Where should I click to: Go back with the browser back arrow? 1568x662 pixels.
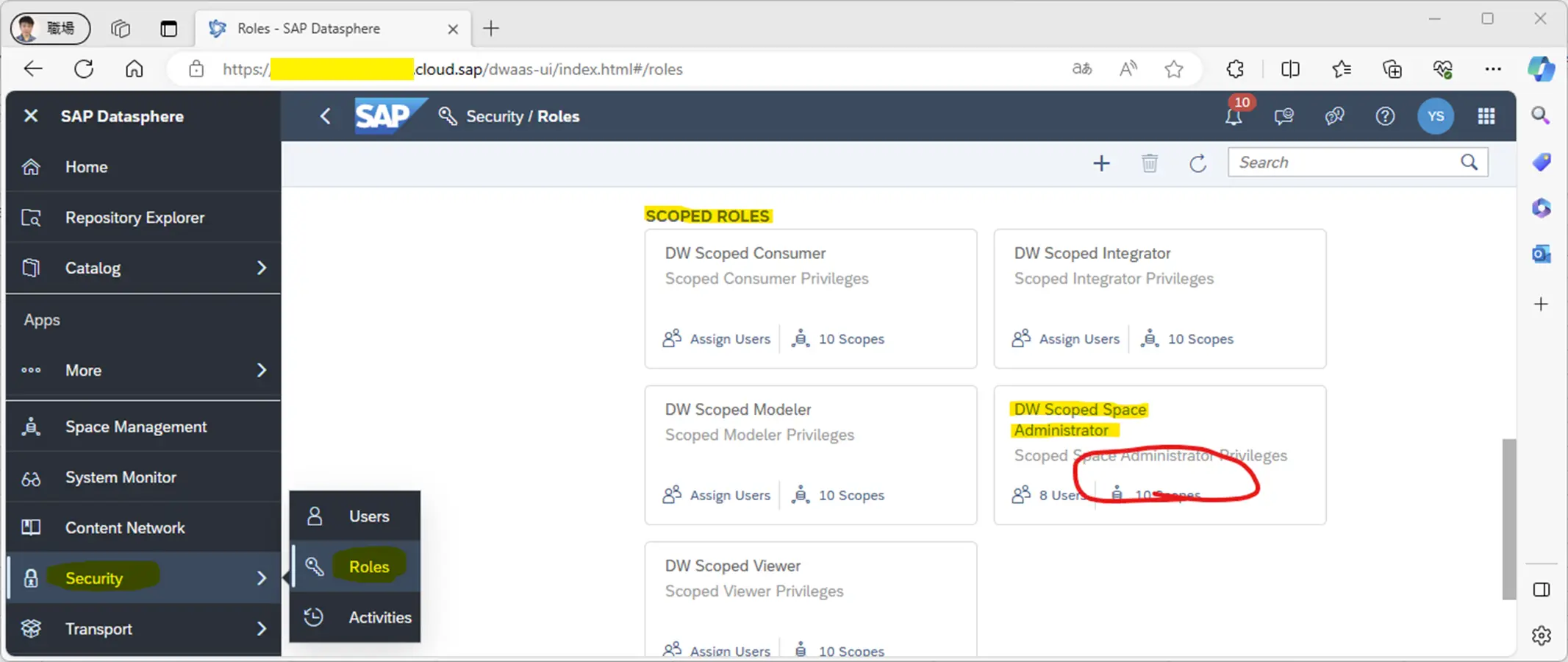click(33, 69)
